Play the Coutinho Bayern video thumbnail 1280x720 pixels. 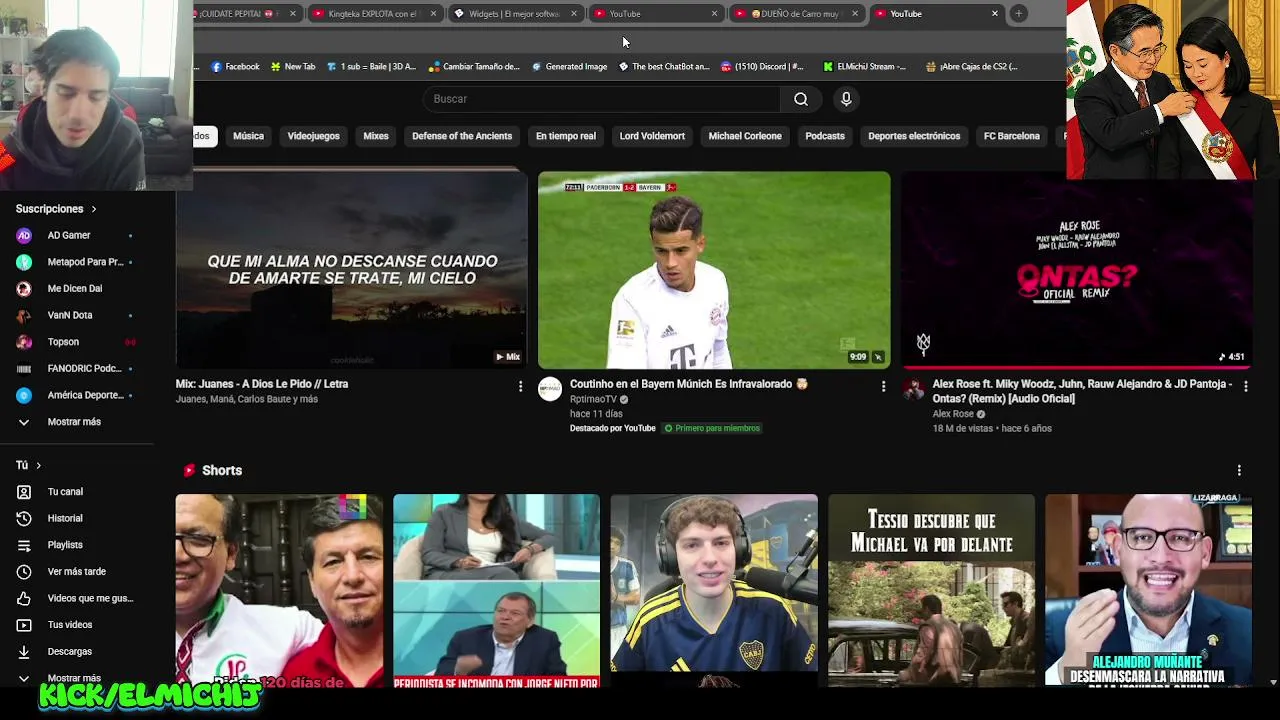(714, 270)
